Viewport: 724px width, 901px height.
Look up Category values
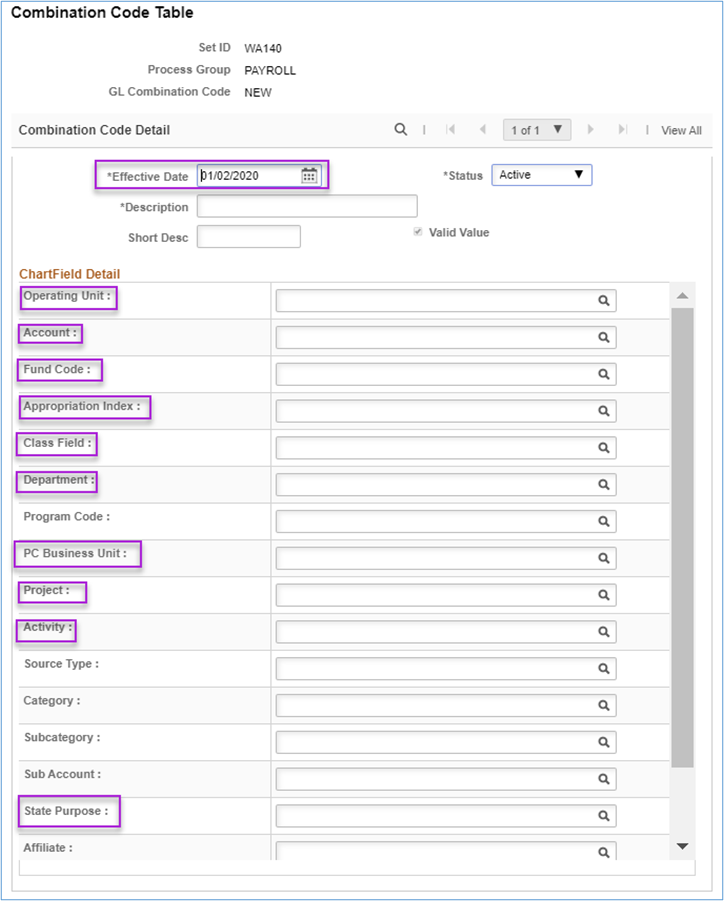[x=603, y=705]
